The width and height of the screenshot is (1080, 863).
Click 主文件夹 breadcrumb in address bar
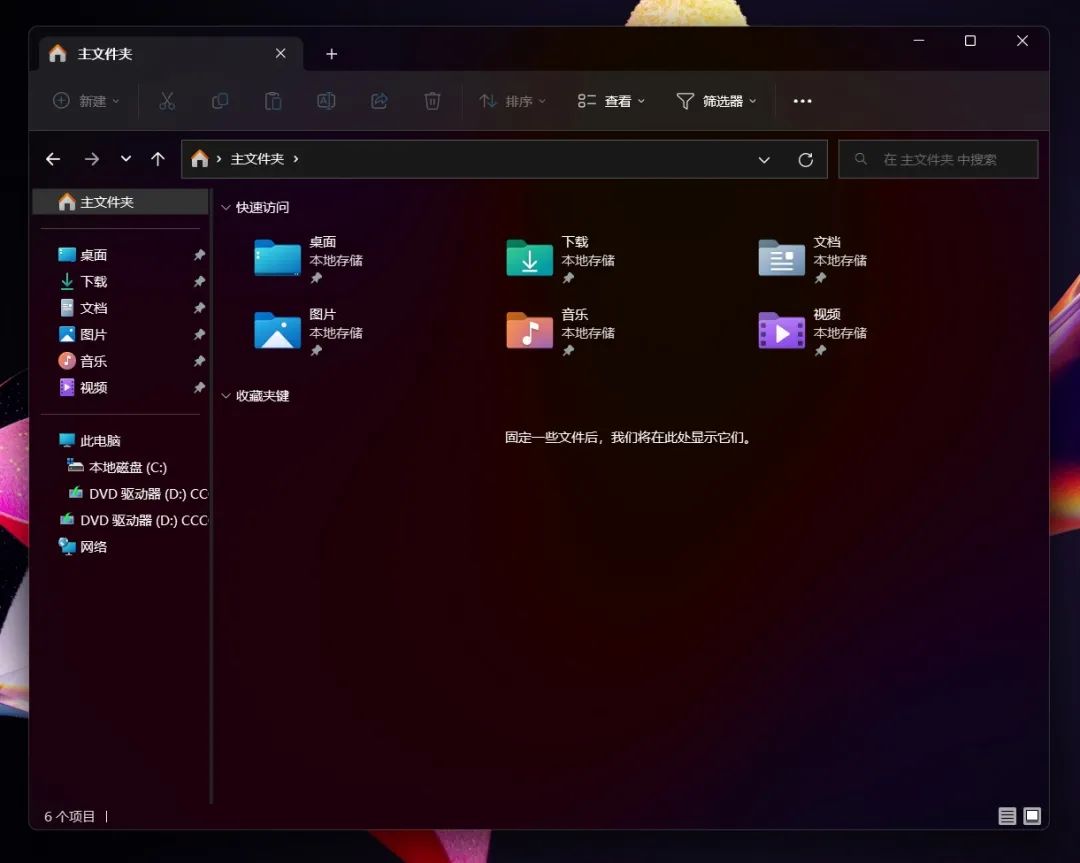(257, 159)
